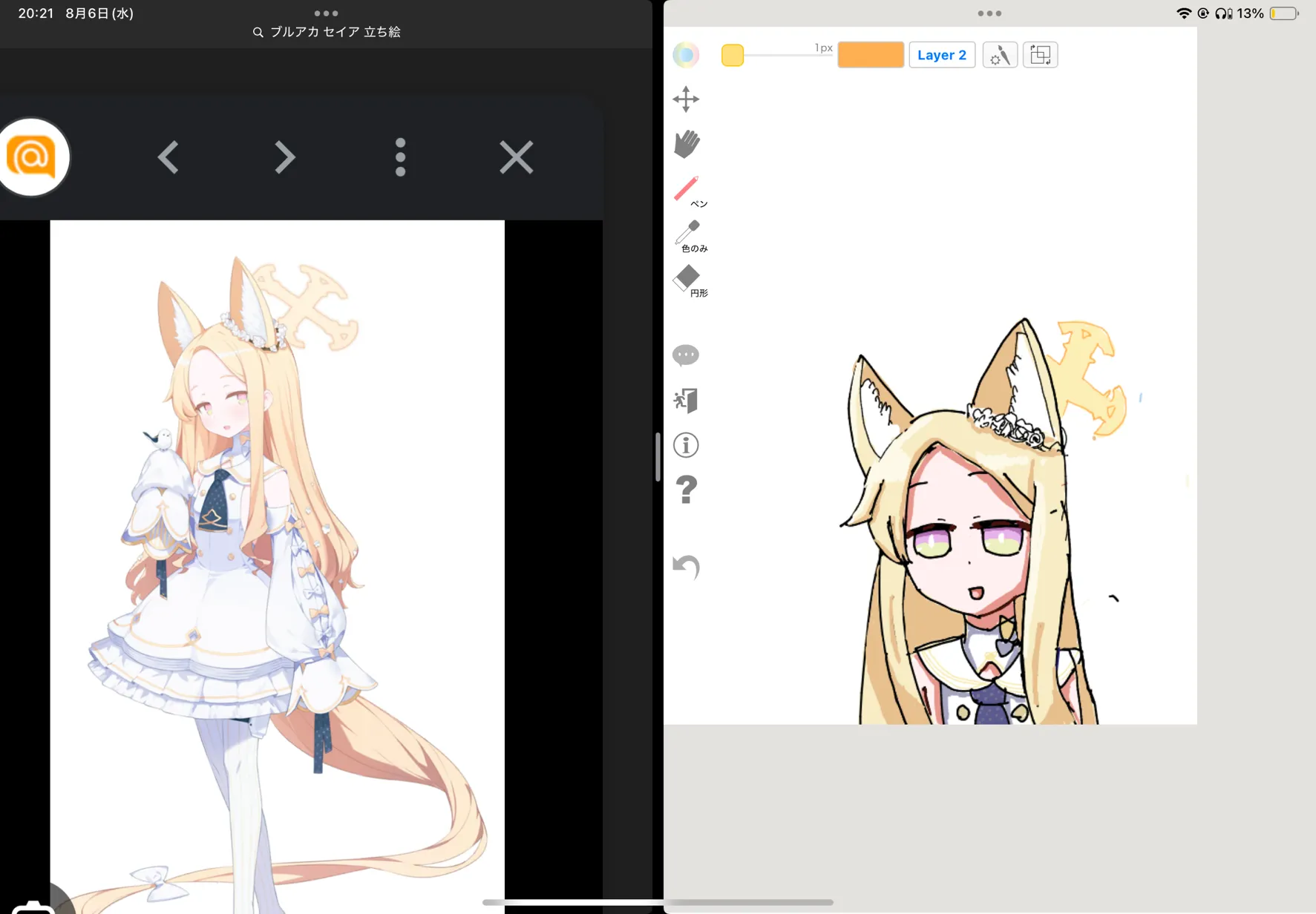Tap the orange @ app logo
Image resolution: width=1316 pixels, height=914 pixels.
click(x=31, y=157)
